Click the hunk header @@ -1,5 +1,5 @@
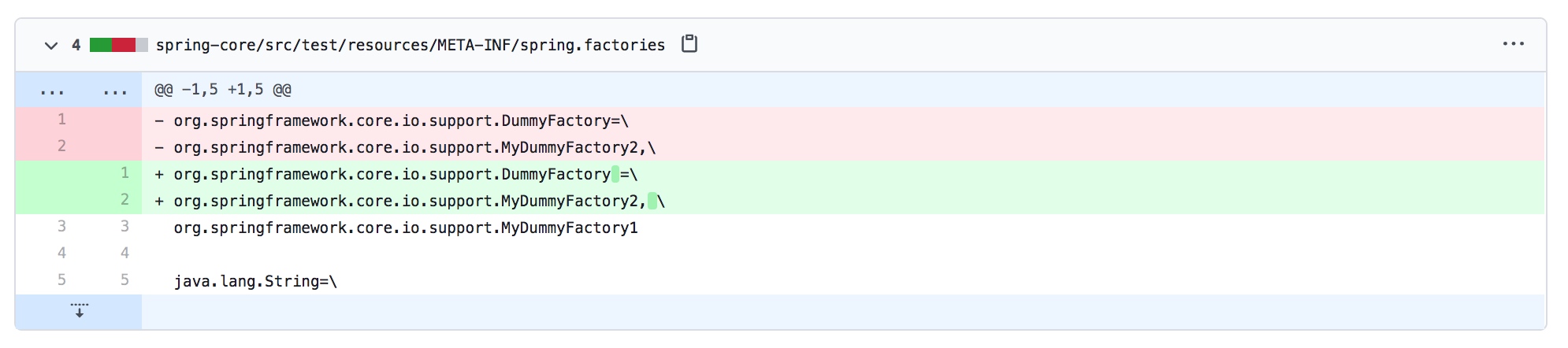Screen dimensions: 1568x348 point(223,90)
